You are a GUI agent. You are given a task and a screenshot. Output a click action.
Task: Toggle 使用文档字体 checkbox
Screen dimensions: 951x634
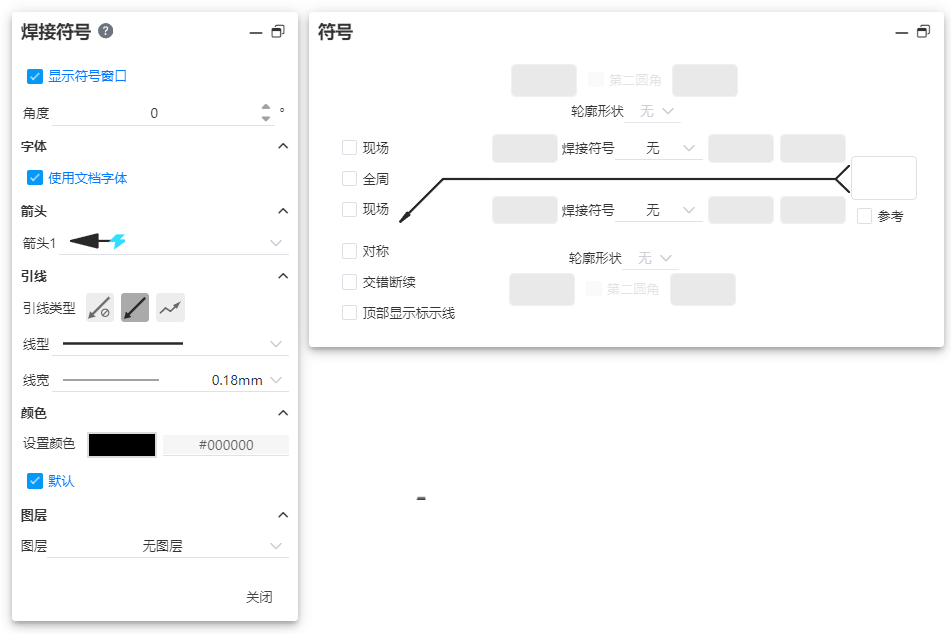(x=35, y=178)
